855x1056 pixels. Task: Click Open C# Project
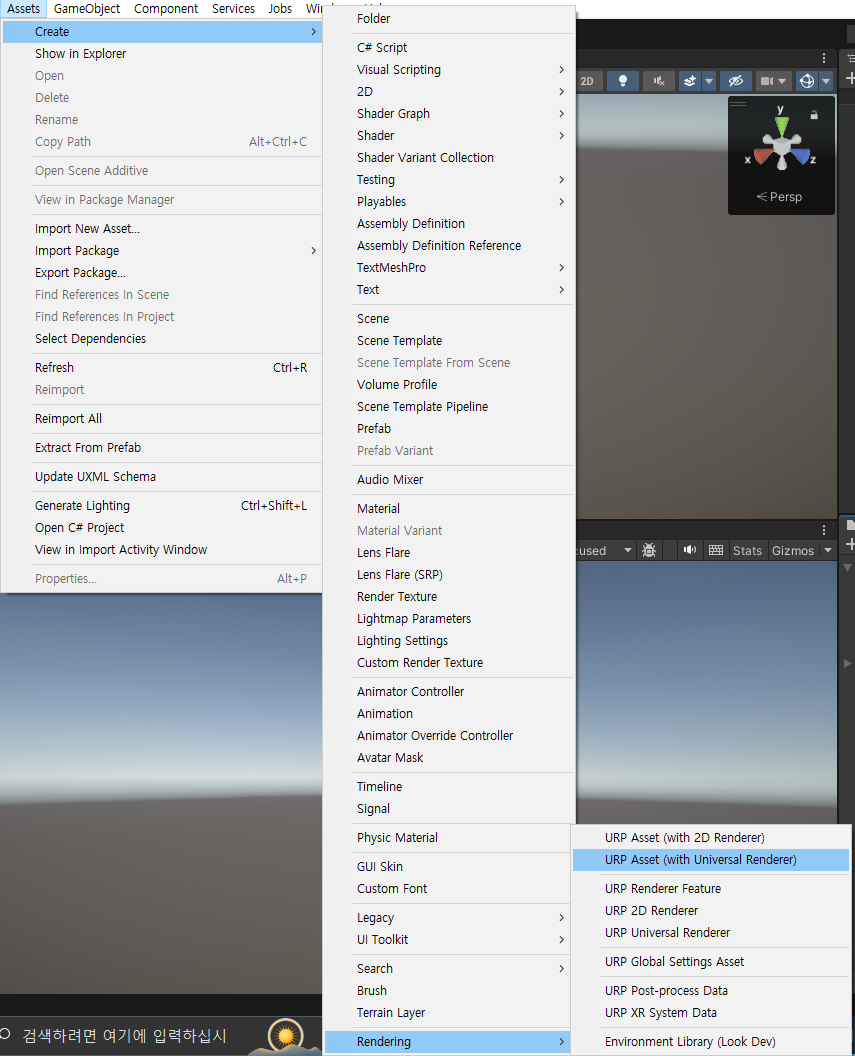point(162,527)
